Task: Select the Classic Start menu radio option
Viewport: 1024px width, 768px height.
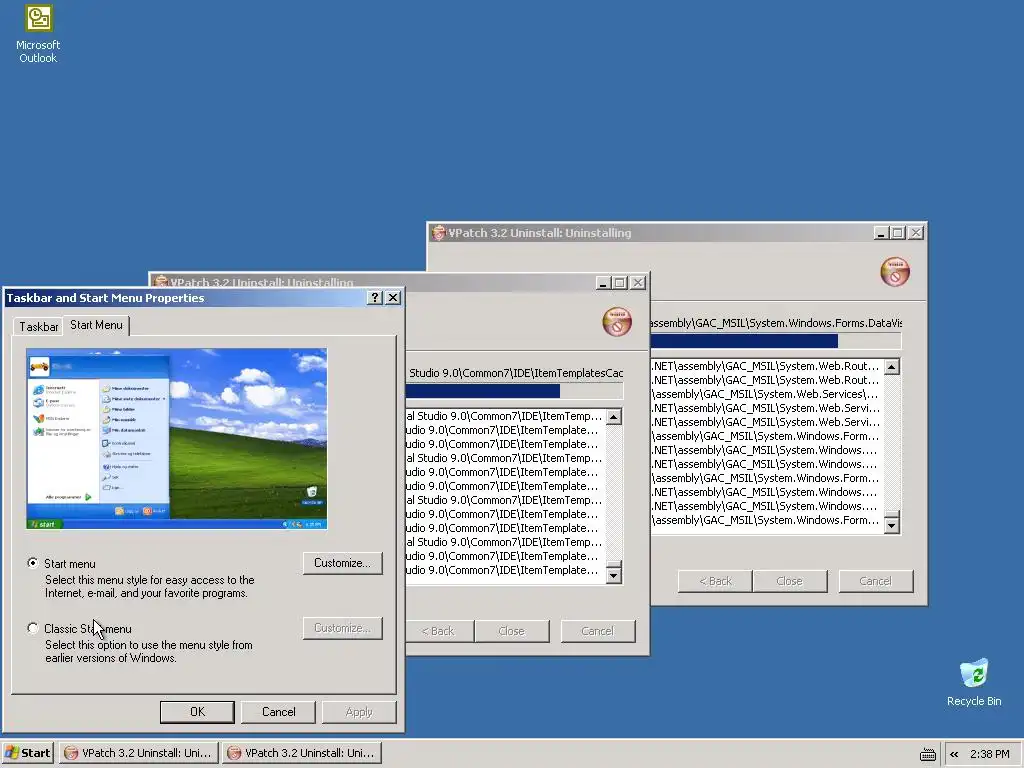Action: point(33,628)
